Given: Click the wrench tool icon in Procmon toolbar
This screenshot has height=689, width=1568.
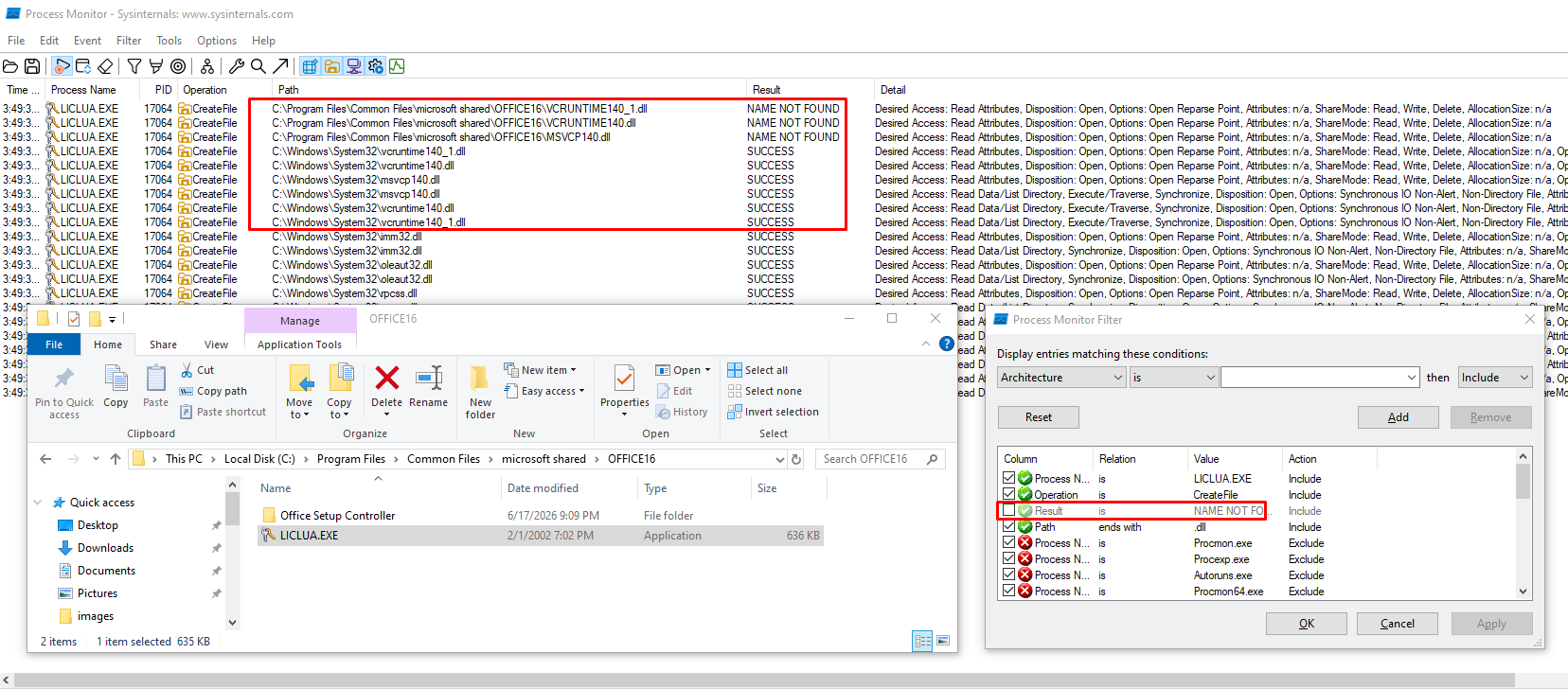Looking at the screenshot, I should pyautogui.click(x=237, y=66).
